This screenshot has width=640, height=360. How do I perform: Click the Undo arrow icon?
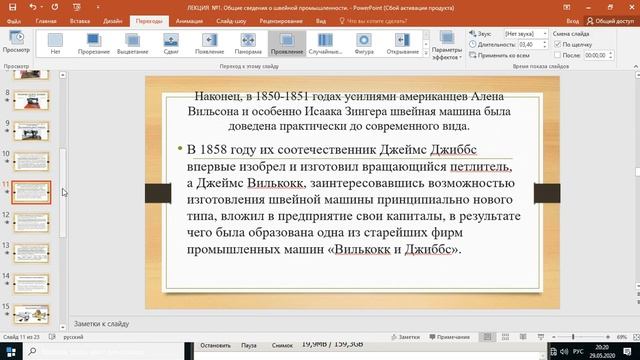[x=33, y=7]
